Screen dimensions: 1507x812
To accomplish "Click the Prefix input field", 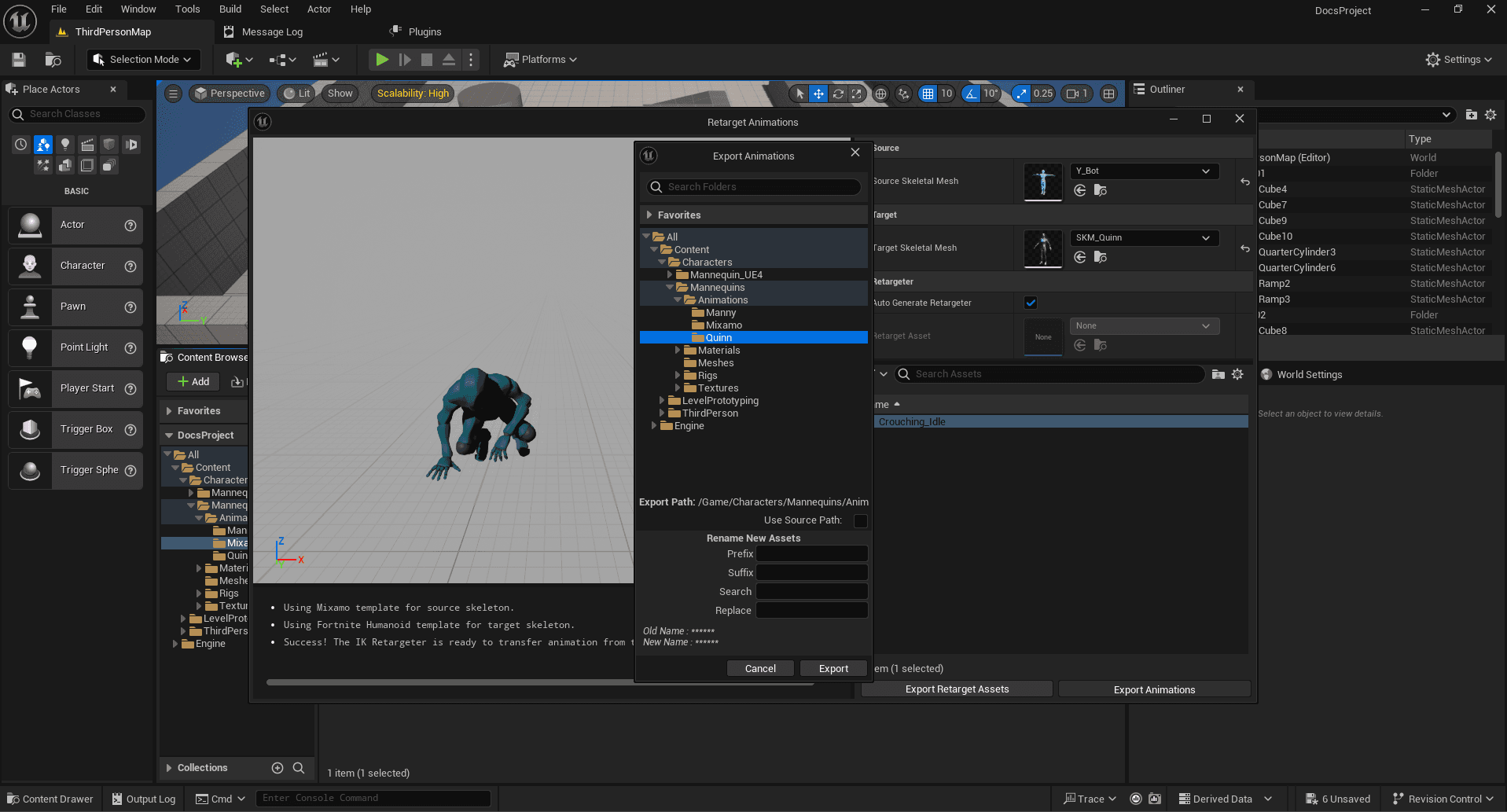I will click(812, 554).
